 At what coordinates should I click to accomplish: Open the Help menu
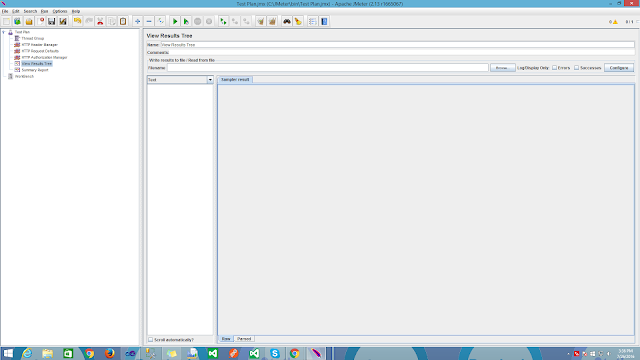coord(76,11)
